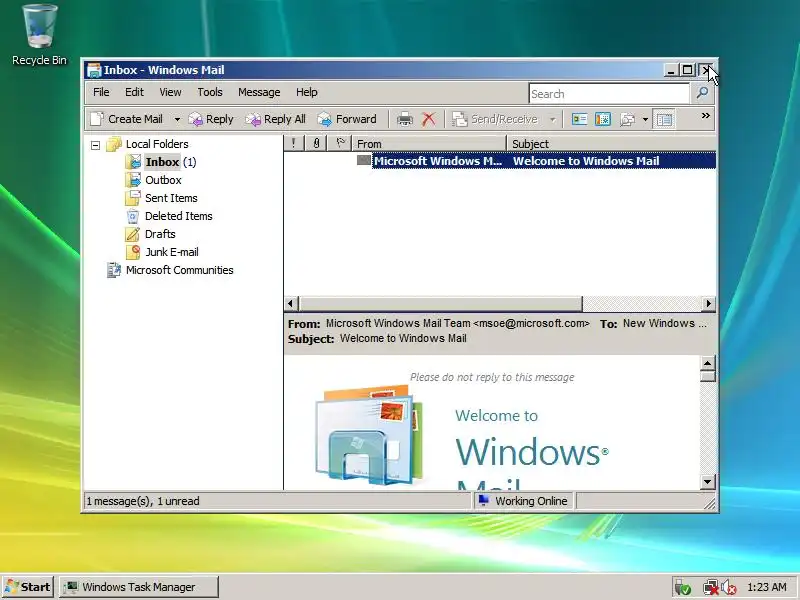Image resolution: width=800 pixels, height=600 pixels.
Task: Click the network disconnected tray icon
Action: coord(710,588)
